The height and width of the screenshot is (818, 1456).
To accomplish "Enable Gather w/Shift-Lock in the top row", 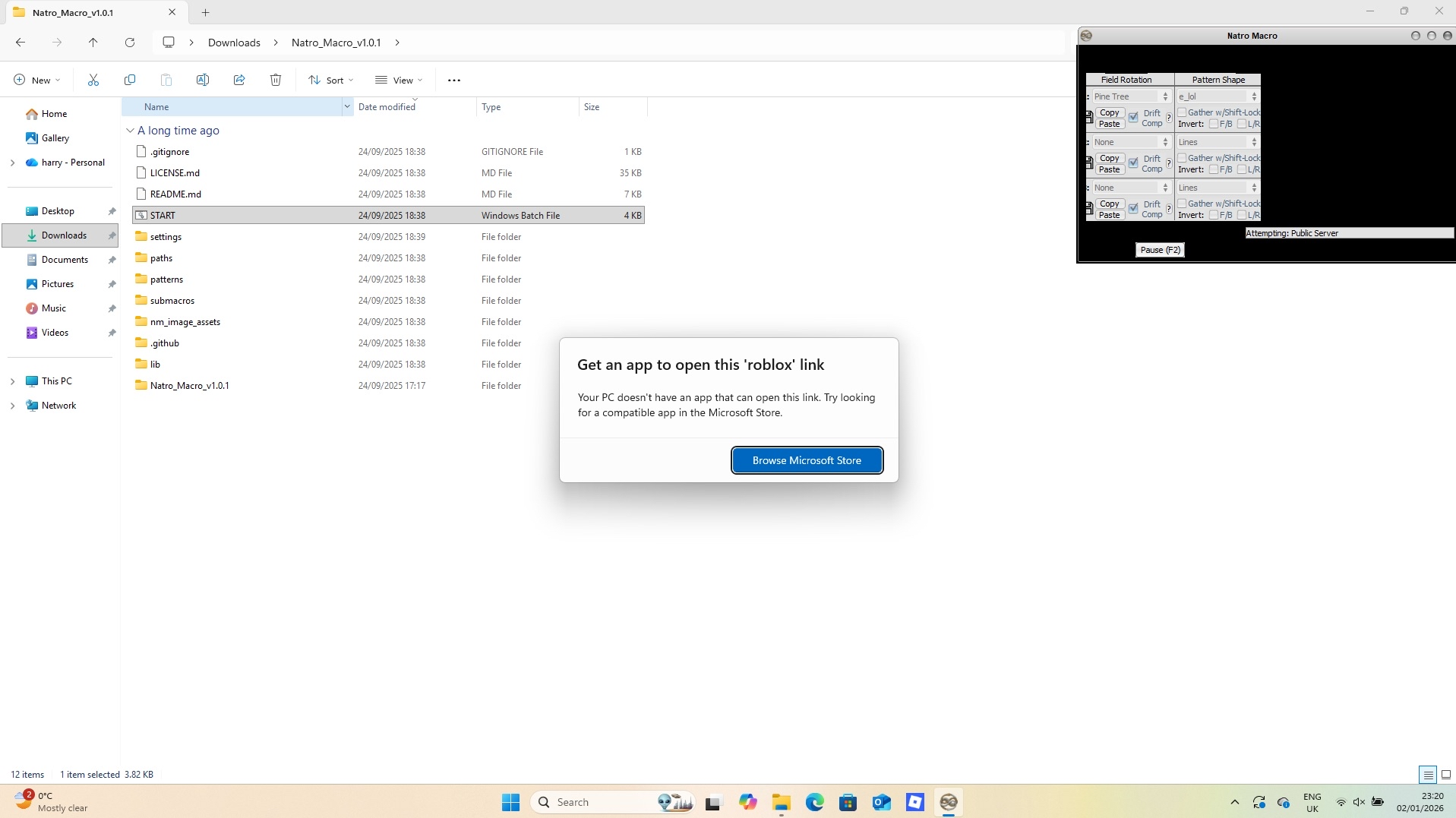I will 1182,112.
